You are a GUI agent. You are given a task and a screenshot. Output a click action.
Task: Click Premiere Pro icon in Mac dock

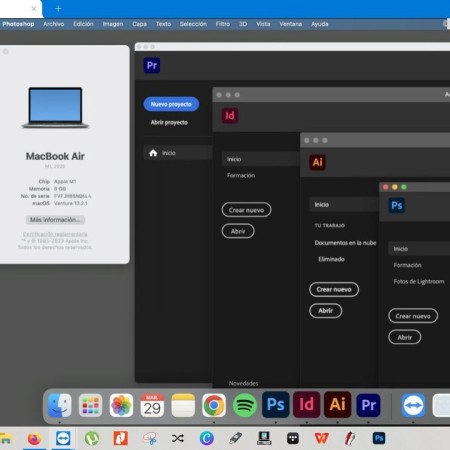tap(368, 405)
